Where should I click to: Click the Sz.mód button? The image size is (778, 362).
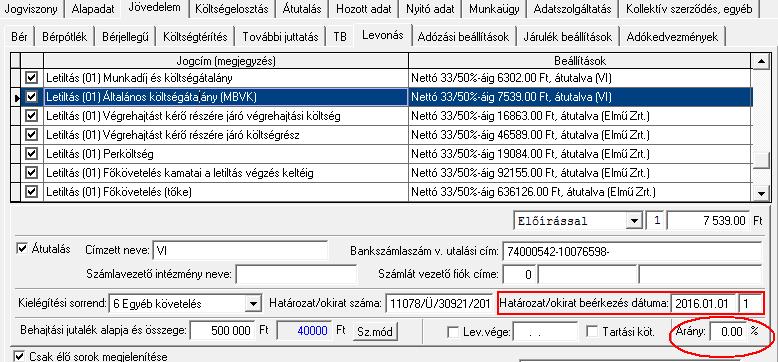[375, 331]
